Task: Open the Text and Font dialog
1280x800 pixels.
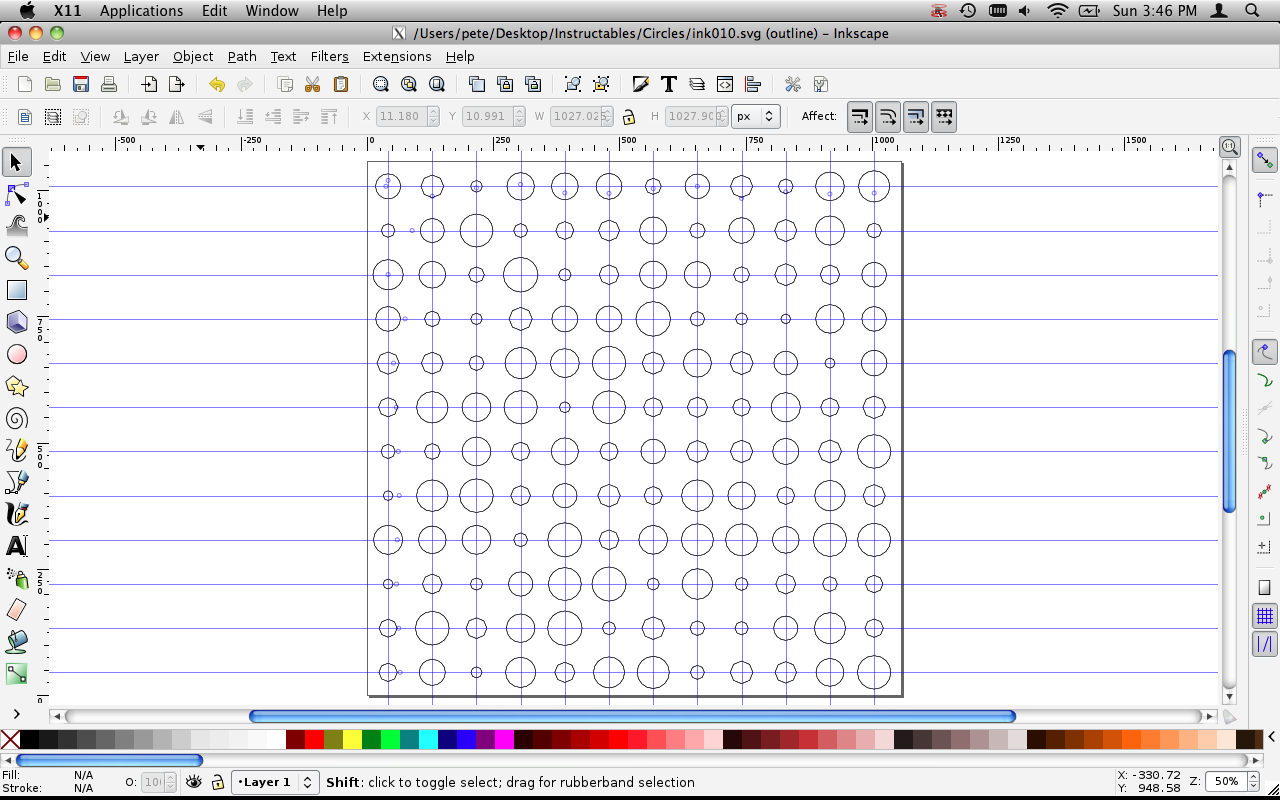Action: pos(669,84)
